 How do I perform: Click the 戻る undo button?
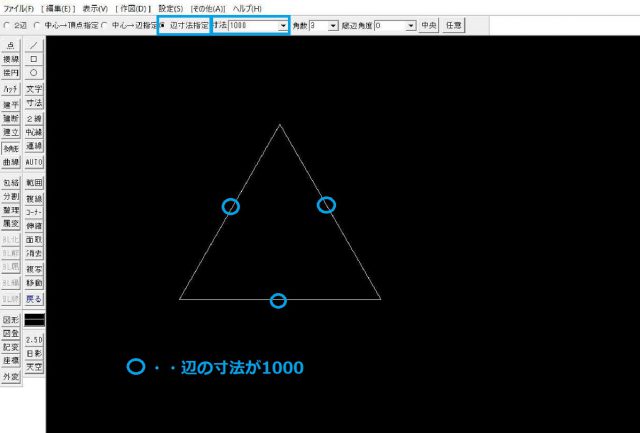34,299
